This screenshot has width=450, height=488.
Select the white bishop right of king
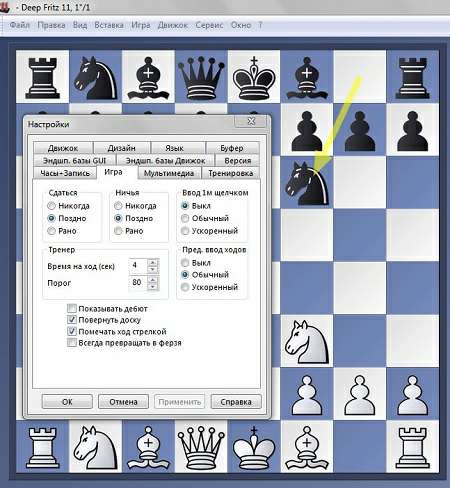(307, 448)
